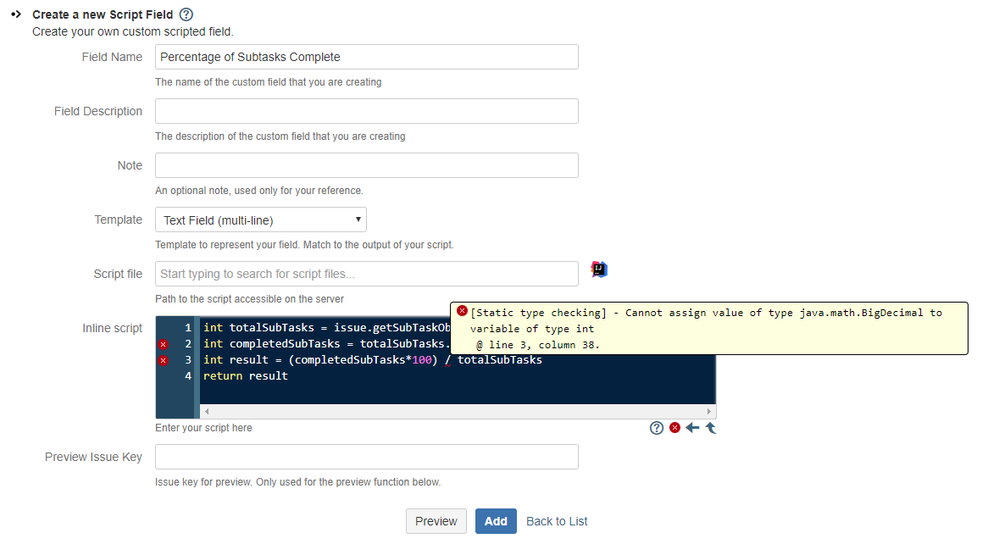Click the editor's horizontal scrollbar right arrow
Screen dimensions: 999x550
coord(708,411)
